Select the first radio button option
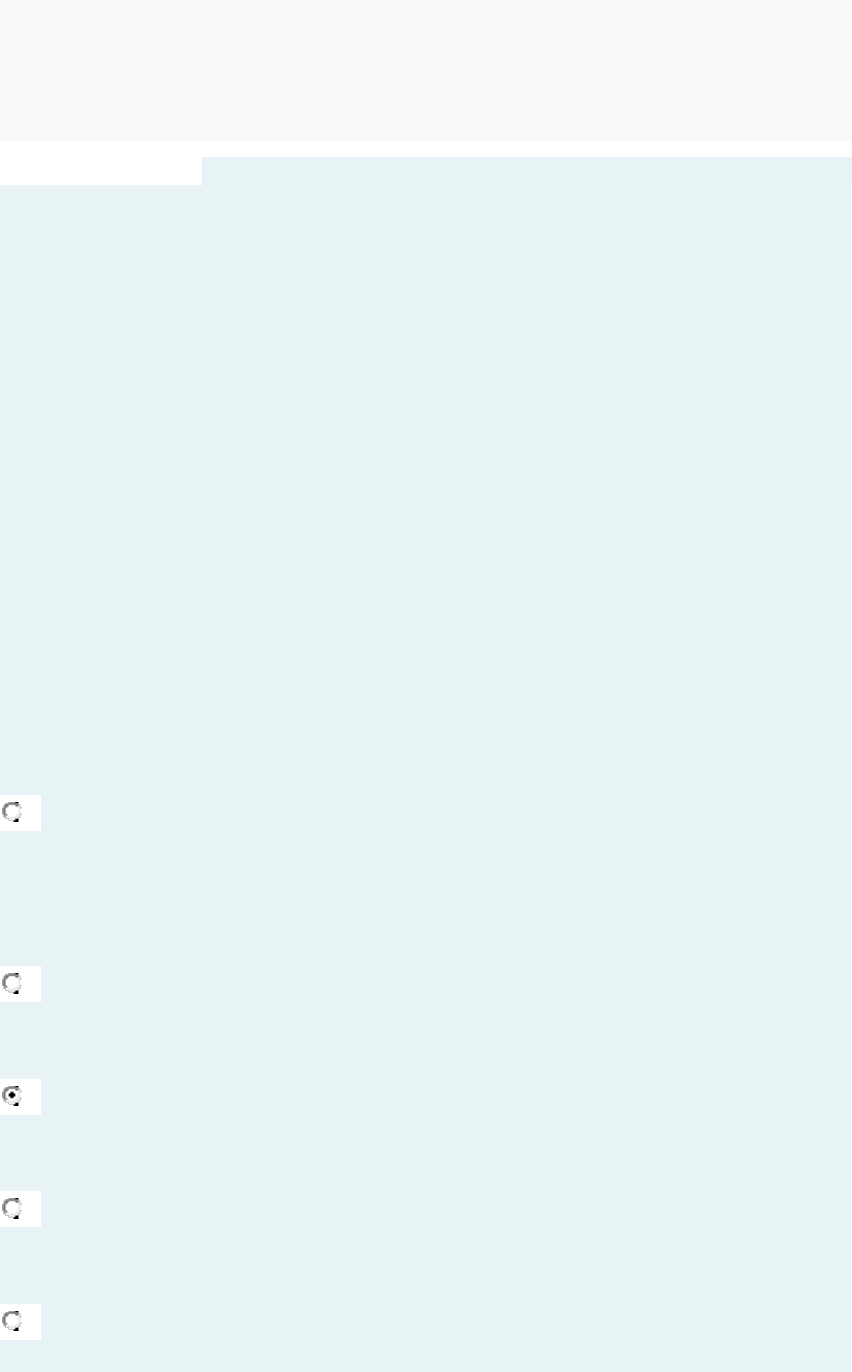The image size is (852, 1372). pos(13,813)
